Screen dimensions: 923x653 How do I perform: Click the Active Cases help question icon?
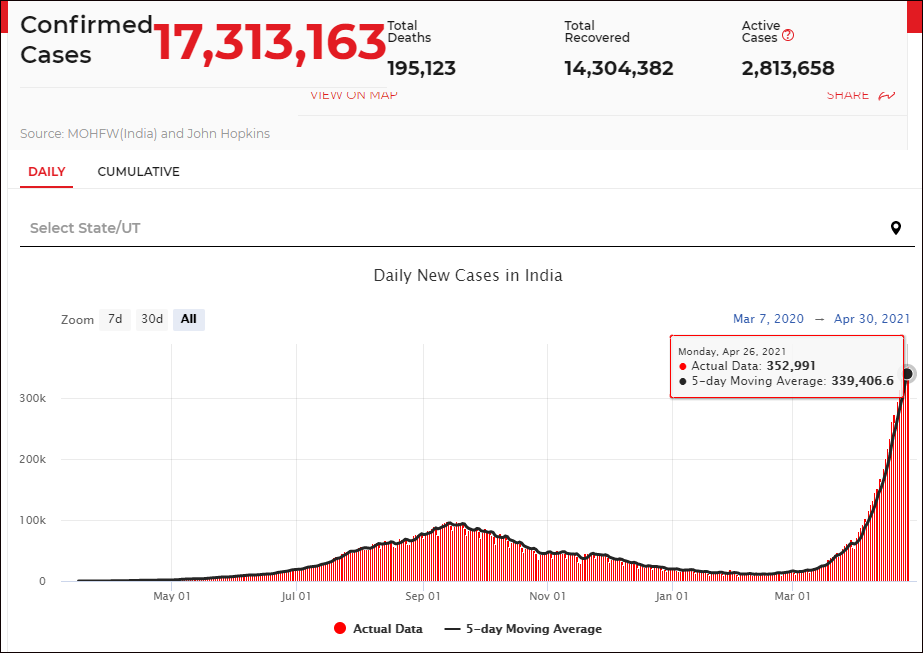click(788, 35)
